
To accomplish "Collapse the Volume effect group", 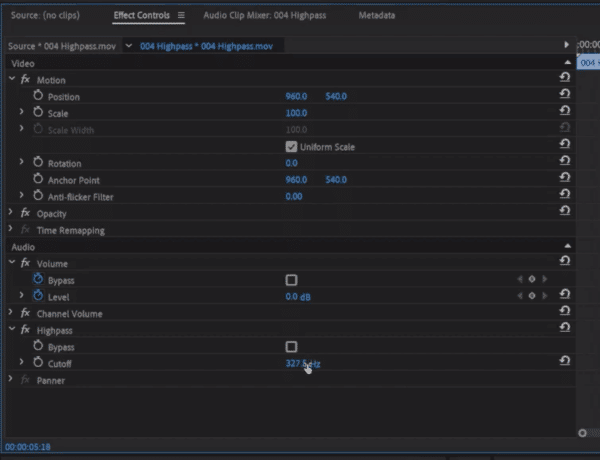I will (x=12, y=262).
